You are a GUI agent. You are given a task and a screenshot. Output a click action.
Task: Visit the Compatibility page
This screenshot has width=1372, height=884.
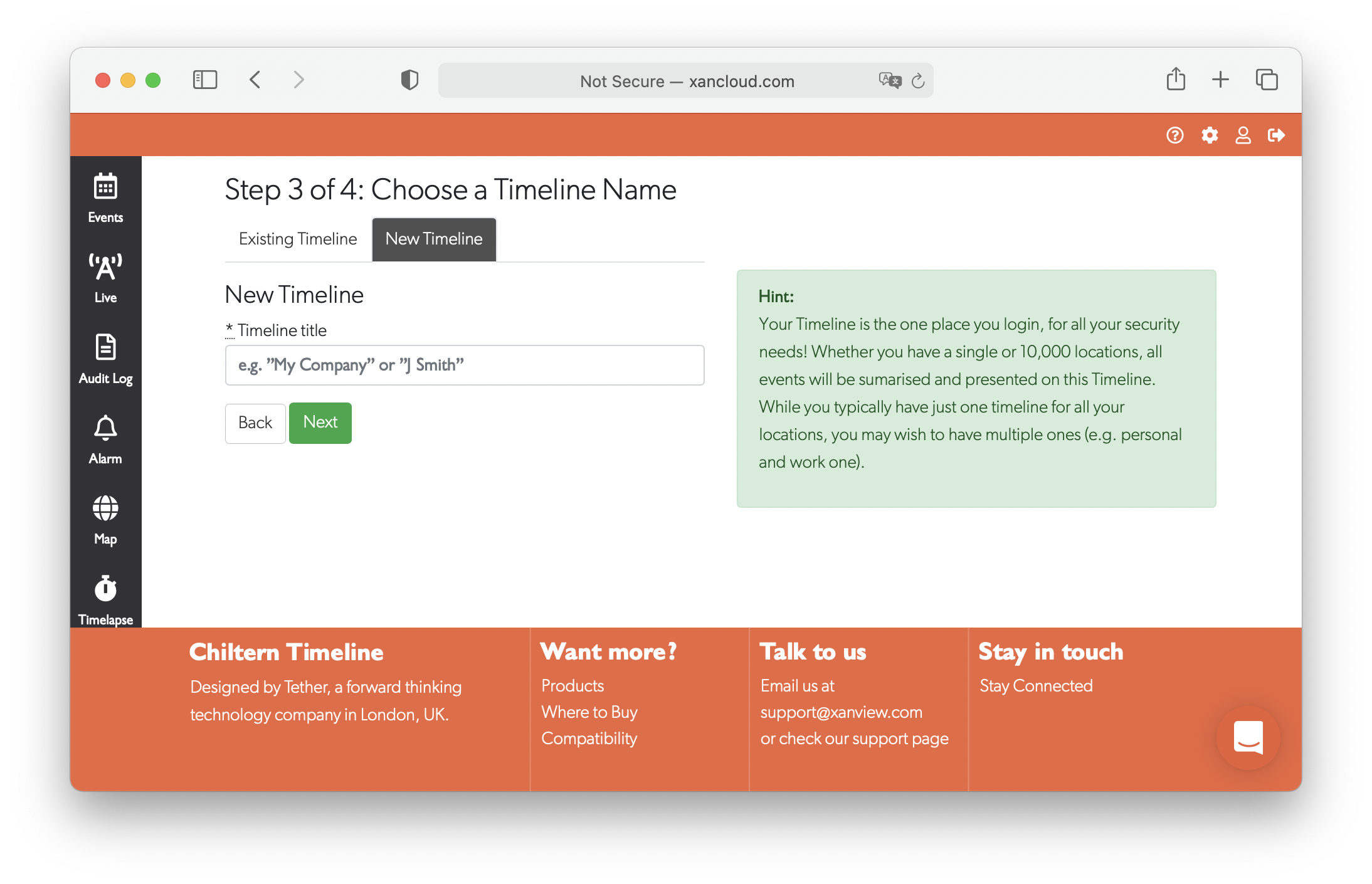(589, 738)
